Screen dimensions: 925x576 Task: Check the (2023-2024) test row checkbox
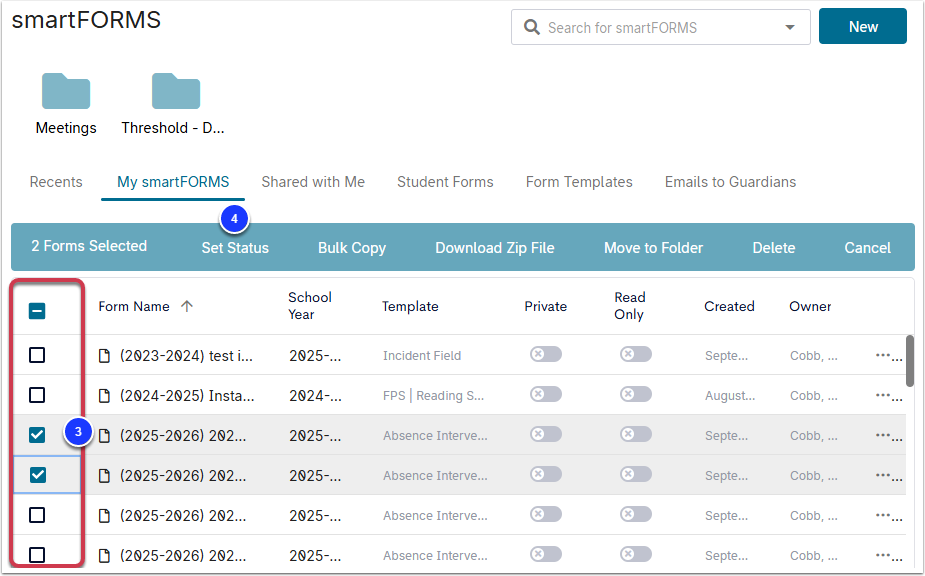pos(37,355)
